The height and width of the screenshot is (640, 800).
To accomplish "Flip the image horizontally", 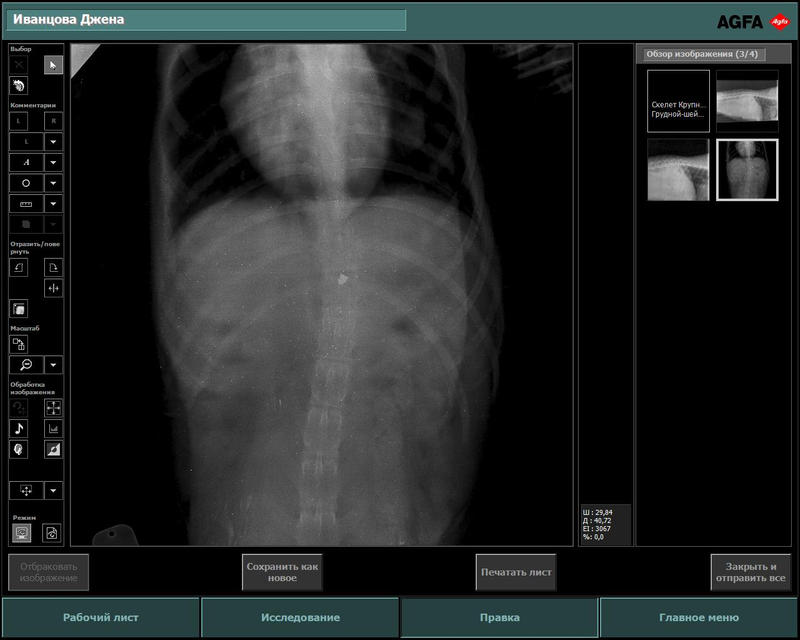I will click(x=53, y=288).
